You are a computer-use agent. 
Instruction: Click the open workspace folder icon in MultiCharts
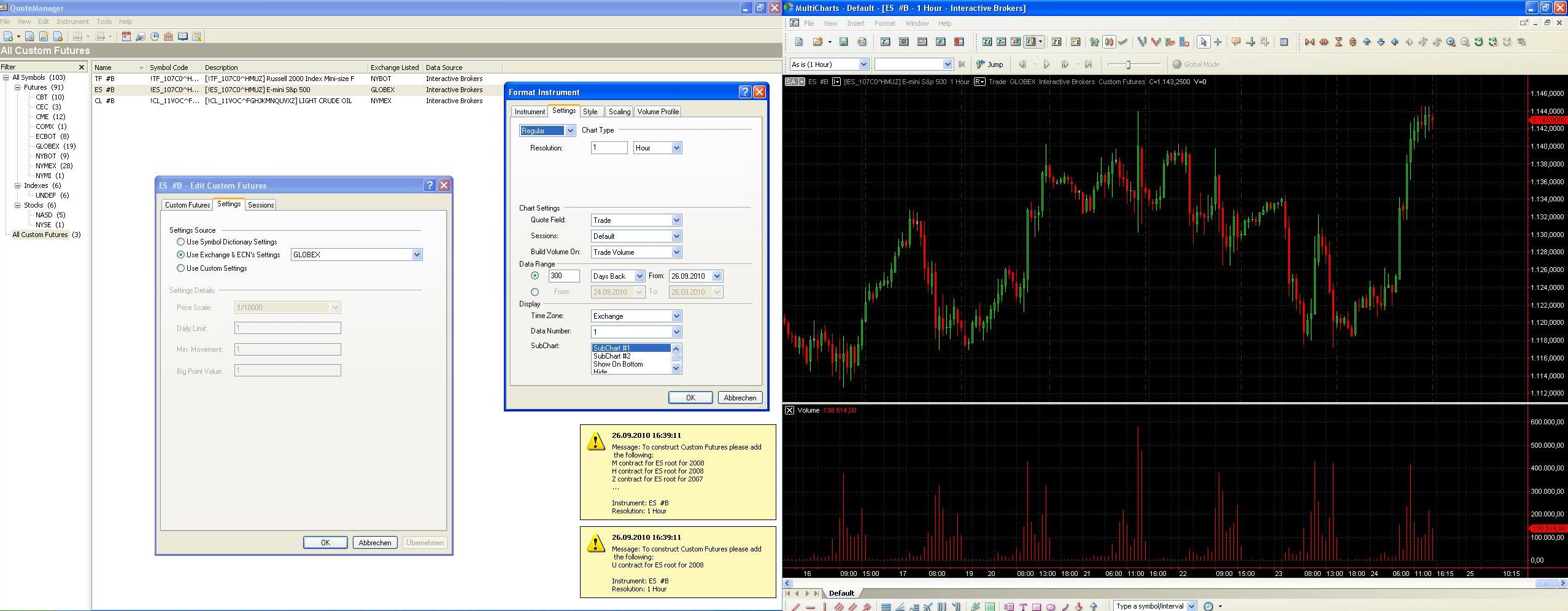click(817, 42)
